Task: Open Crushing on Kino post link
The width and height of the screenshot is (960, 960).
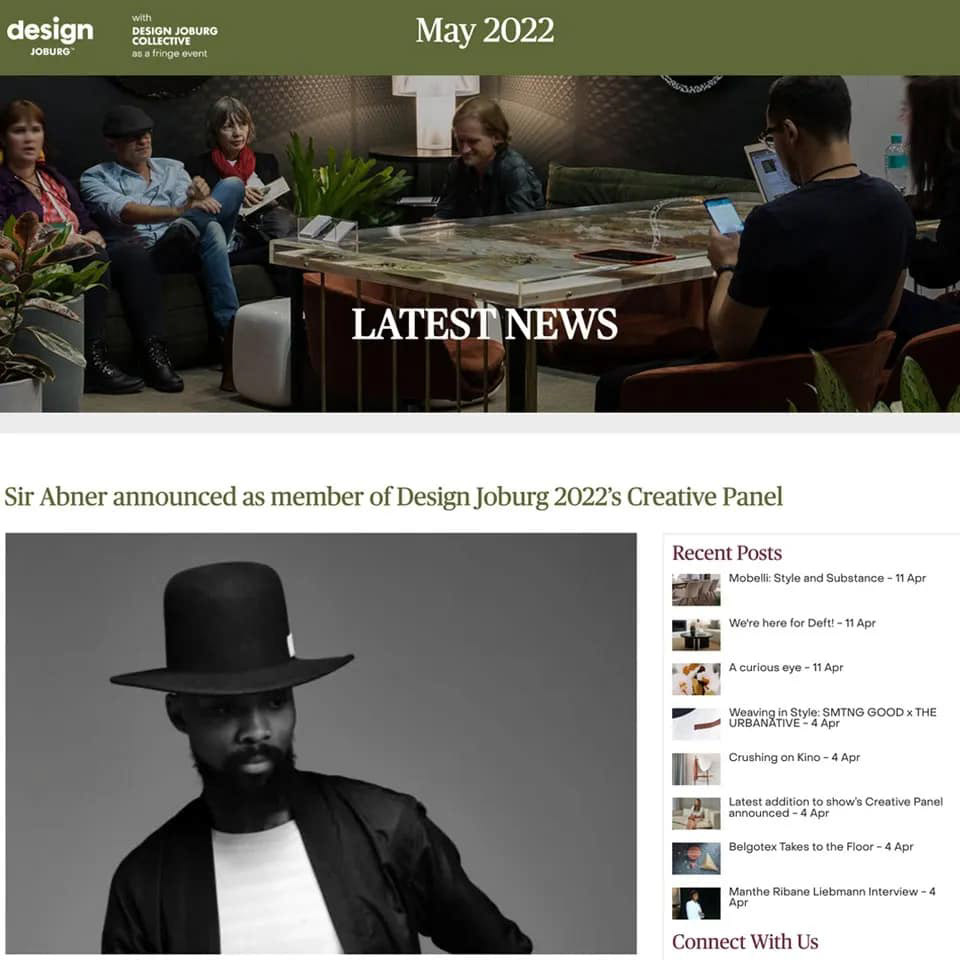Action: (x=794, y=757)
